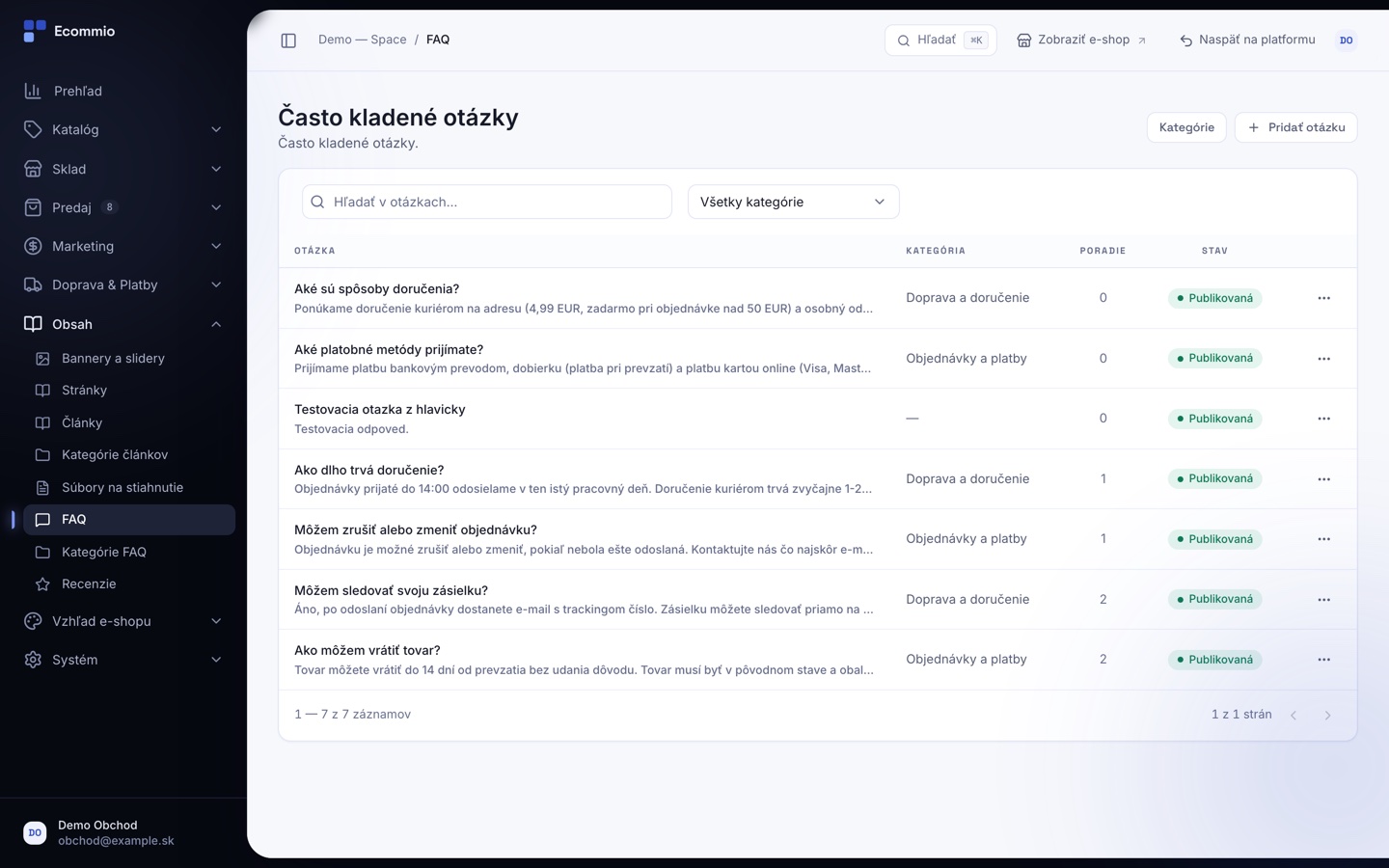
Task: Expand Vzhľad e-shopu menu
Action: point(123,621)
